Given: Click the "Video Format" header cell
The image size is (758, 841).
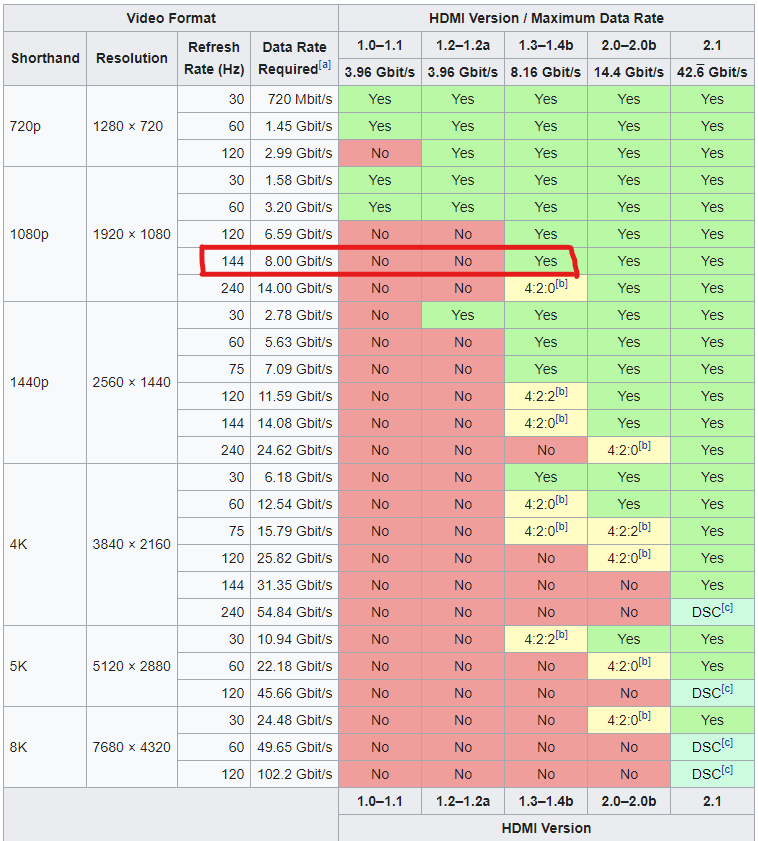Looking at the screenshot, I should point(171,18).
